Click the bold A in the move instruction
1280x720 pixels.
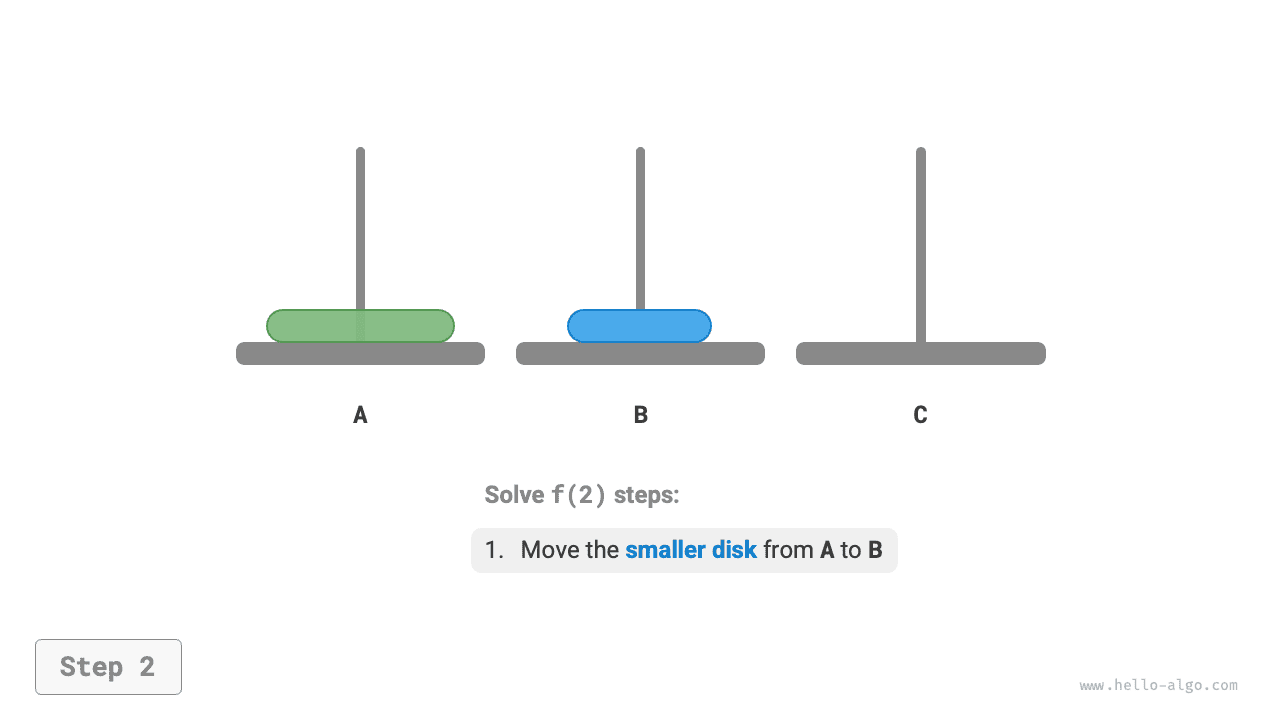tap(827, 550)
